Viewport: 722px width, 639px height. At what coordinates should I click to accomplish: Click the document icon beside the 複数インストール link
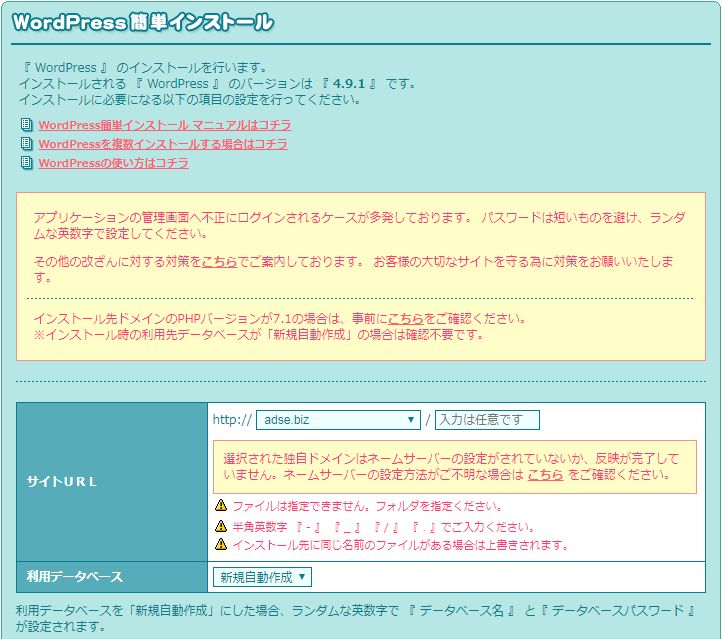pos(26,144)
